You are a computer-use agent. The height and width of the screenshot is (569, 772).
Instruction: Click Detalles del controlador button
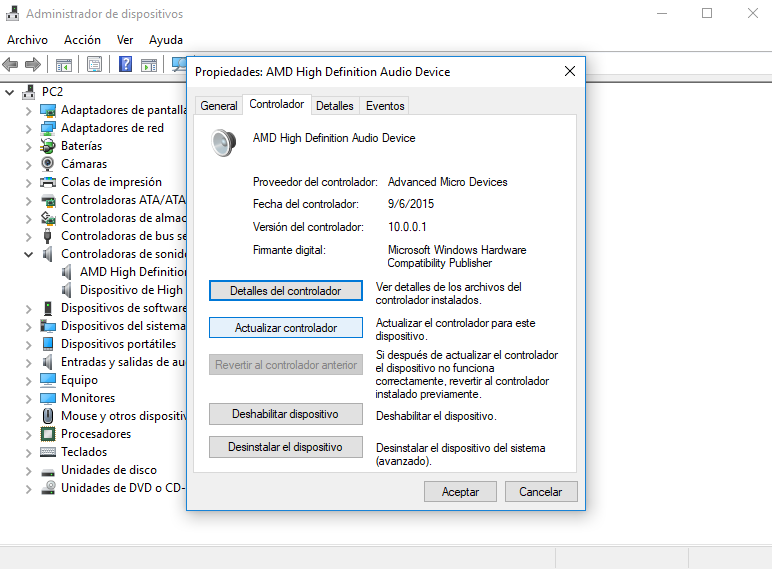pyautogui.click(x=286, y=291)
